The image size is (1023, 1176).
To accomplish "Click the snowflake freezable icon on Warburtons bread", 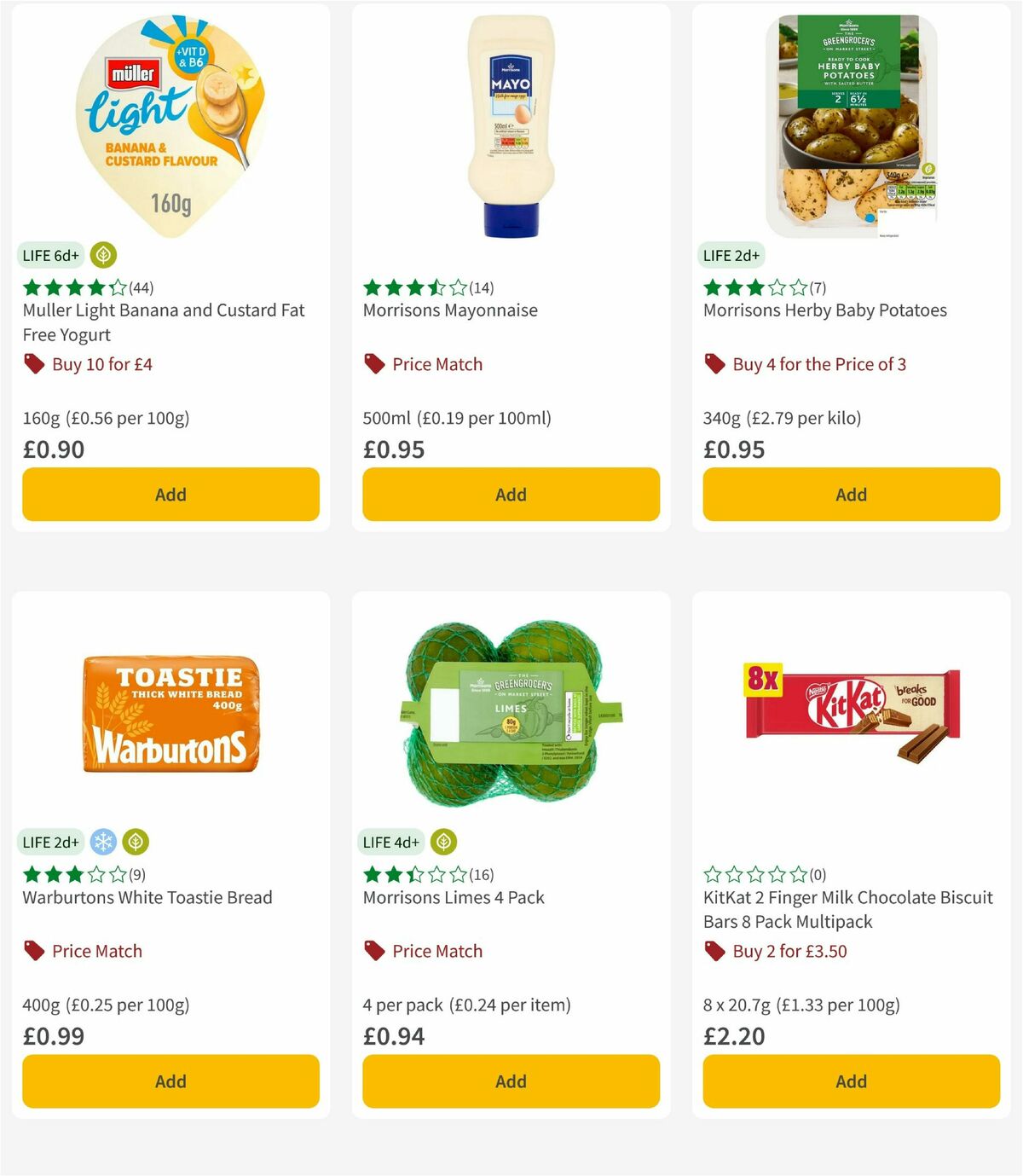I will point(102,842).
